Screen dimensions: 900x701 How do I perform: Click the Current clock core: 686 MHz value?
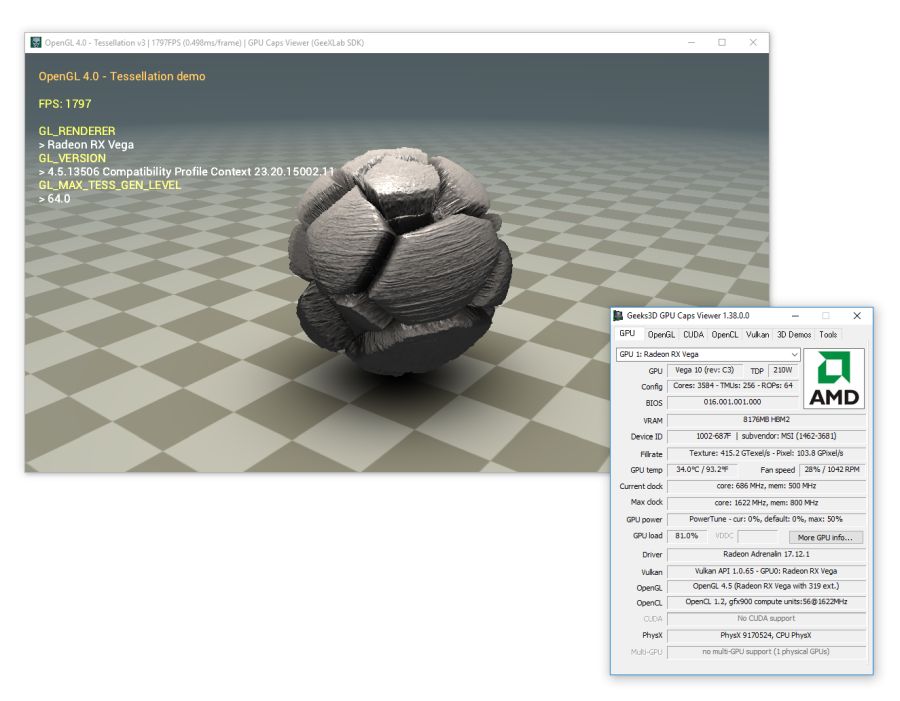click(x=766, y=486)
